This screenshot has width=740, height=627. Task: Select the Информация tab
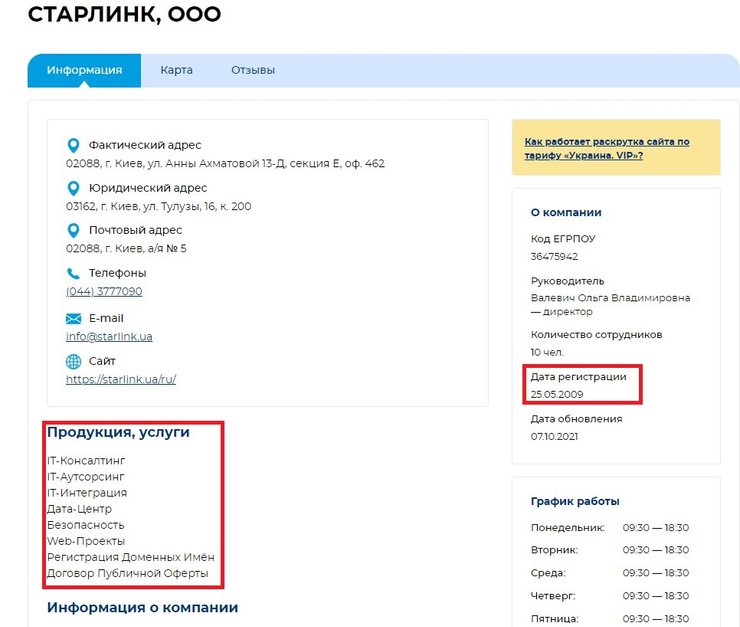click(84, 71)
